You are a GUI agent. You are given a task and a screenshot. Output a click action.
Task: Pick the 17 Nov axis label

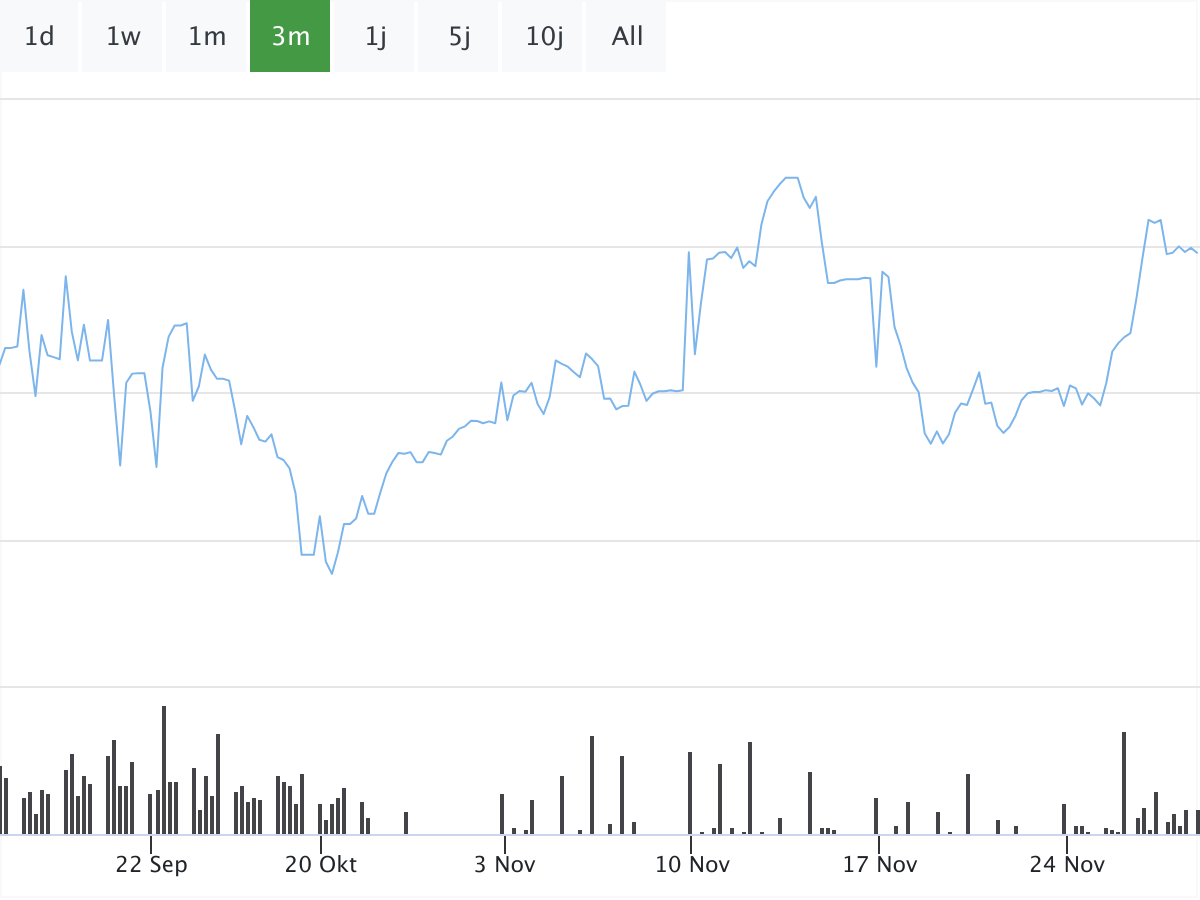879,864
